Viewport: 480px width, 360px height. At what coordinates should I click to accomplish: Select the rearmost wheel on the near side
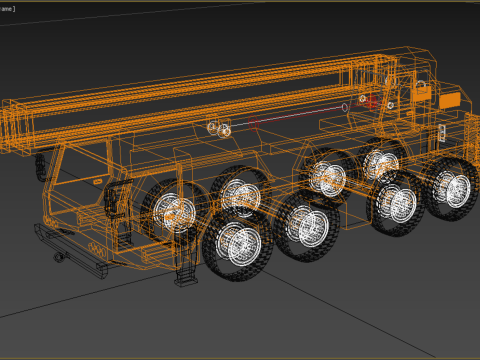coord(452,189)
